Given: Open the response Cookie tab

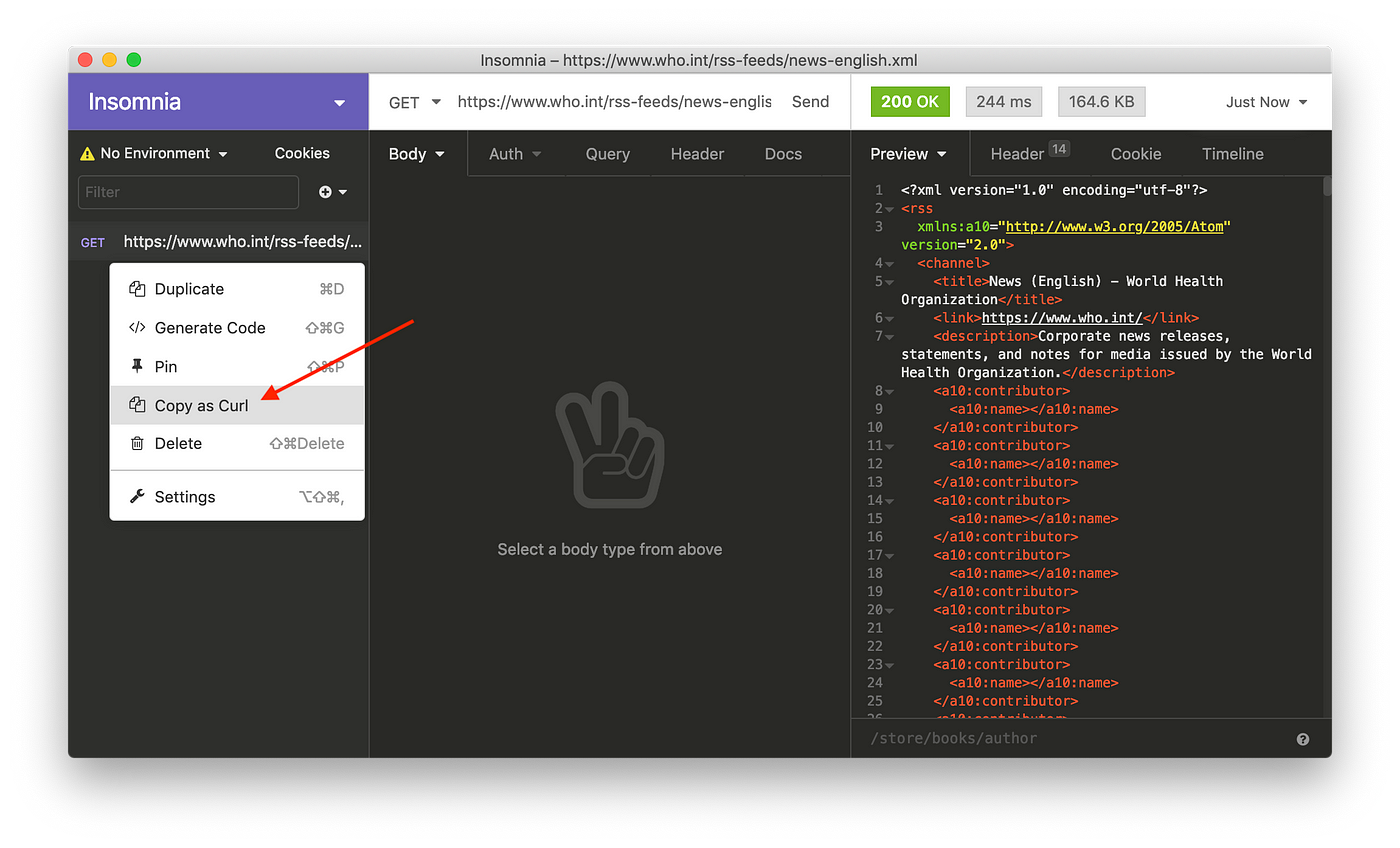Looking at the screenshot, I should click(x=1136, y=154).
